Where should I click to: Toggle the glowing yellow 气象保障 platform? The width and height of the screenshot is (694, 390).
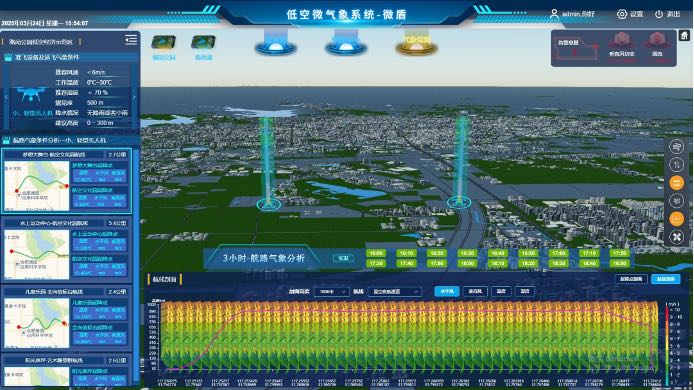[x=416, y=43]
